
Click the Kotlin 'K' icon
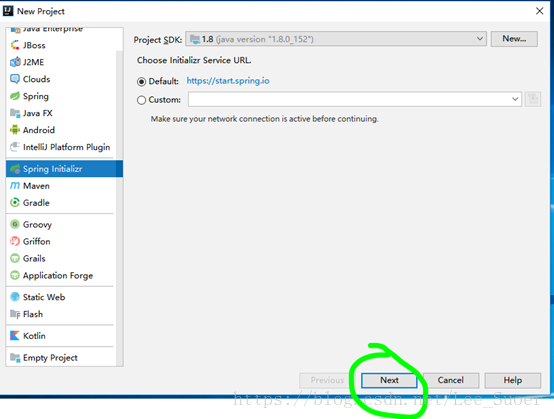pyautogui.click(x=15, y=336)
